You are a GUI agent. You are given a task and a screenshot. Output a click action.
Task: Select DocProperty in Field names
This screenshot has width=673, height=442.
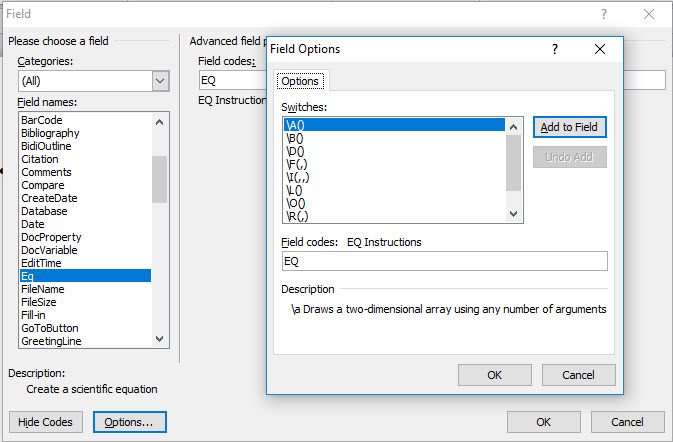(x=86, y=237)
